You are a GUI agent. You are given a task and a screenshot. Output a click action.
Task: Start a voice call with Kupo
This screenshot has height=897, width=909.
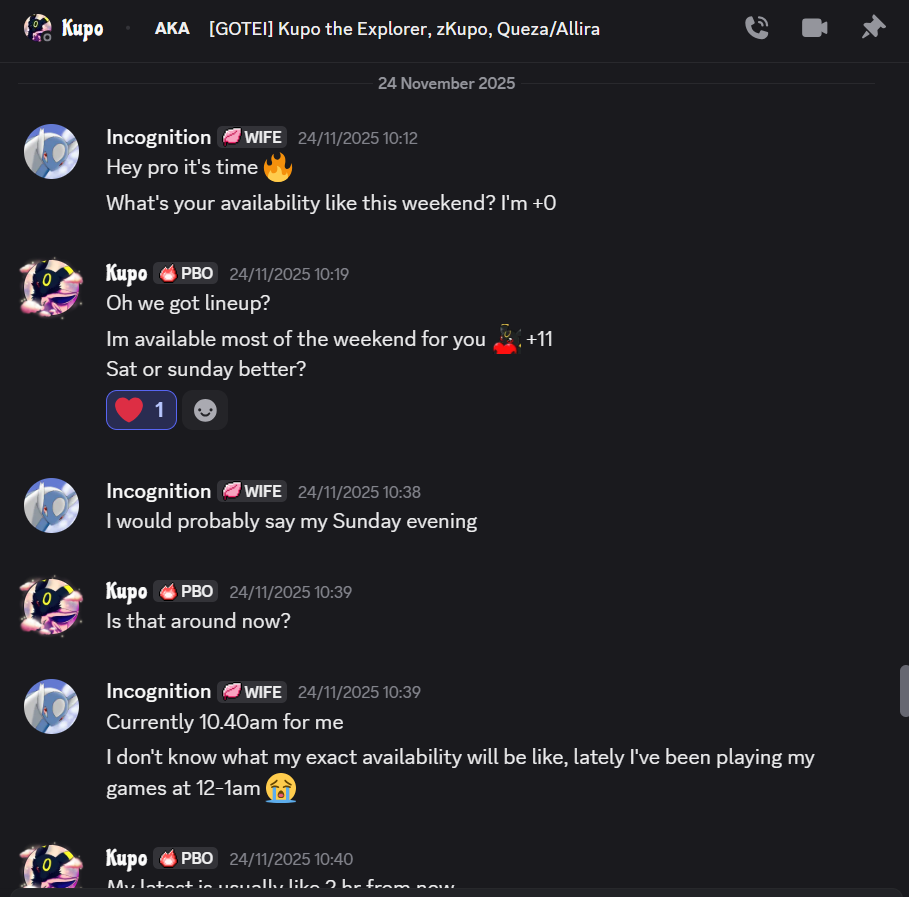tap(757, 28)
